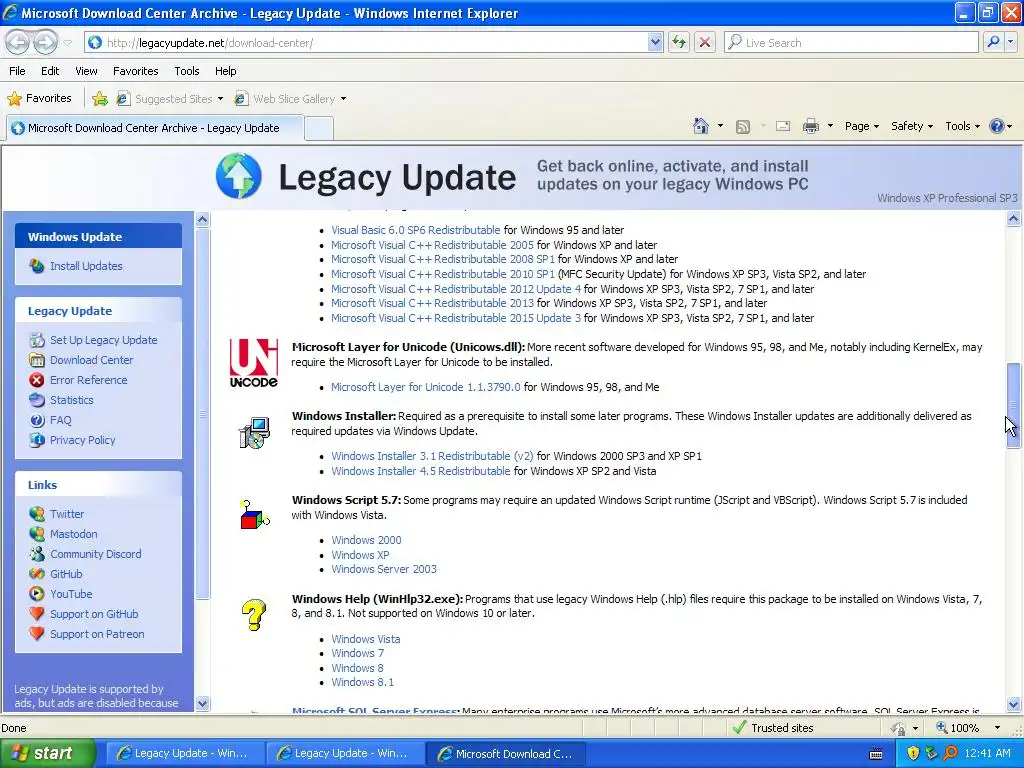Open the address bar dropdown arrow
The image size is (1024, 768).
click(x=655, y=42)
